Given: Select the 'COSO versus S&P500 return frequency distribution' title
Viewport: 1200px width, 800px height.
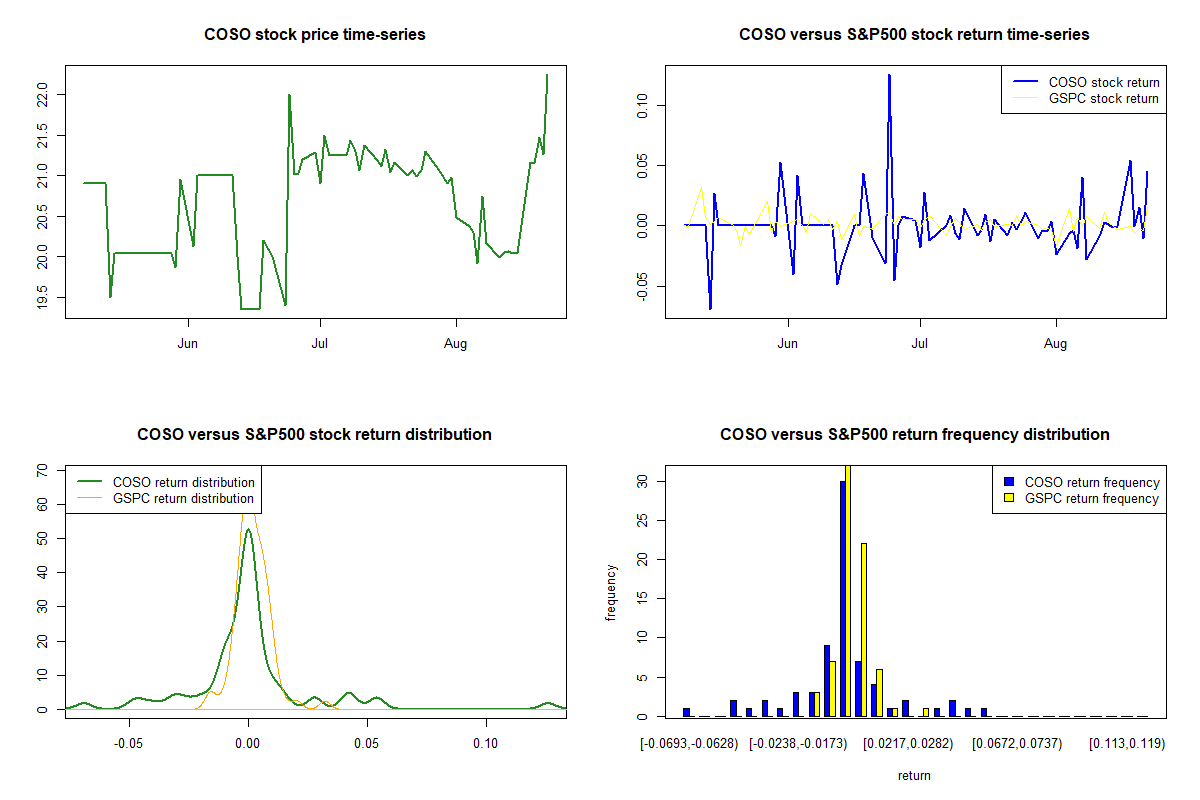Looking at the screenshot, I should (914, 435).
